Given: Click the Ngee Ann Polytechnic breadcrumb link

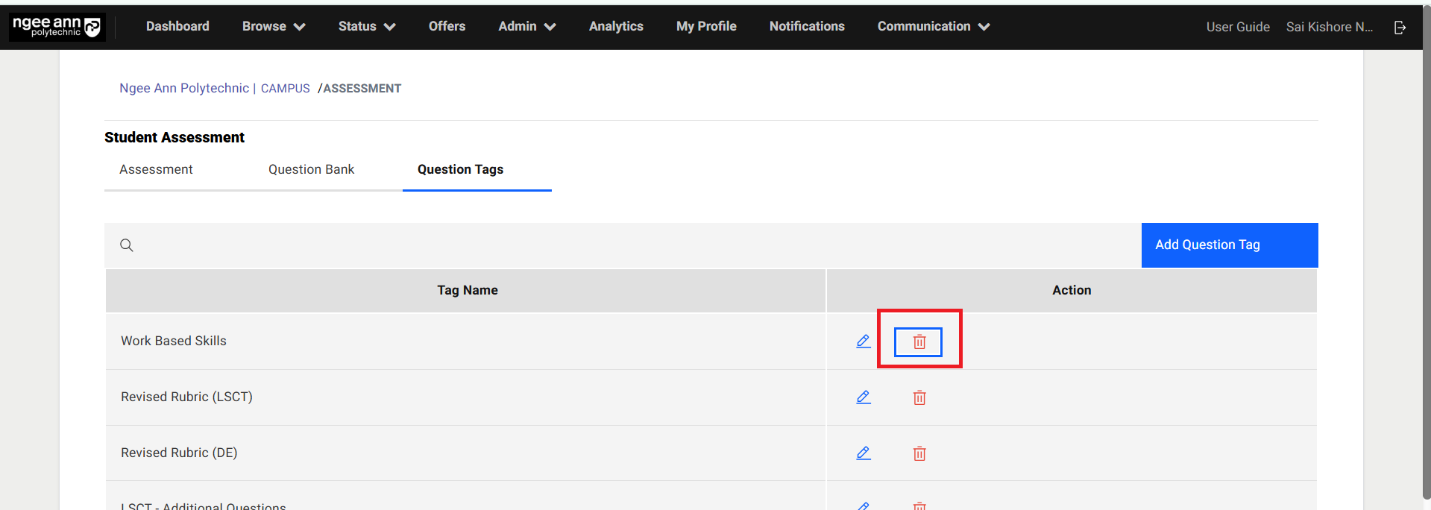Looking at the screenshot, I should pos(184,88).
